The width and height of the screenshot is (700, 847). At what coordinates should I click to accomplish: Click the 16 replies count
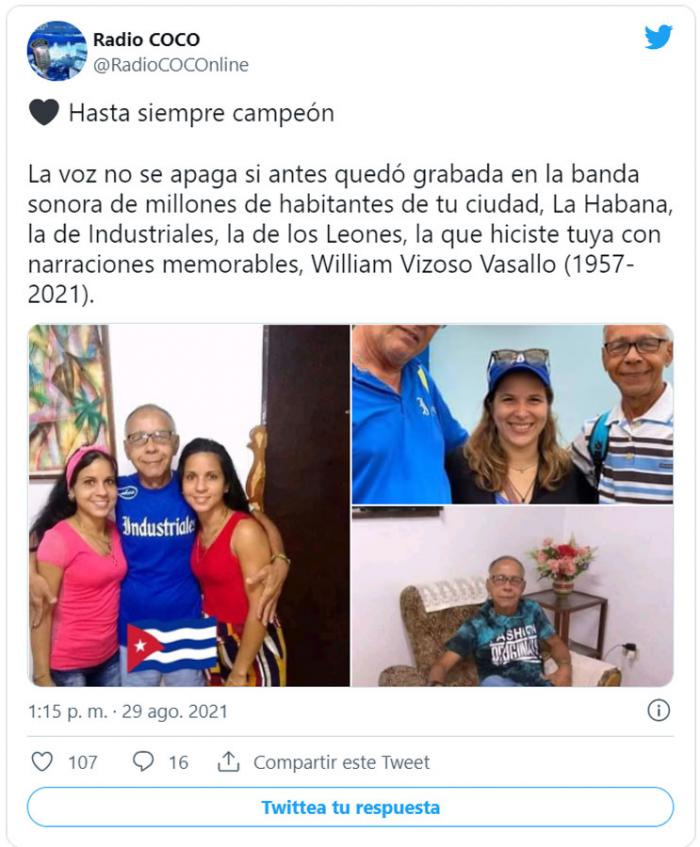tap(178, 762)
